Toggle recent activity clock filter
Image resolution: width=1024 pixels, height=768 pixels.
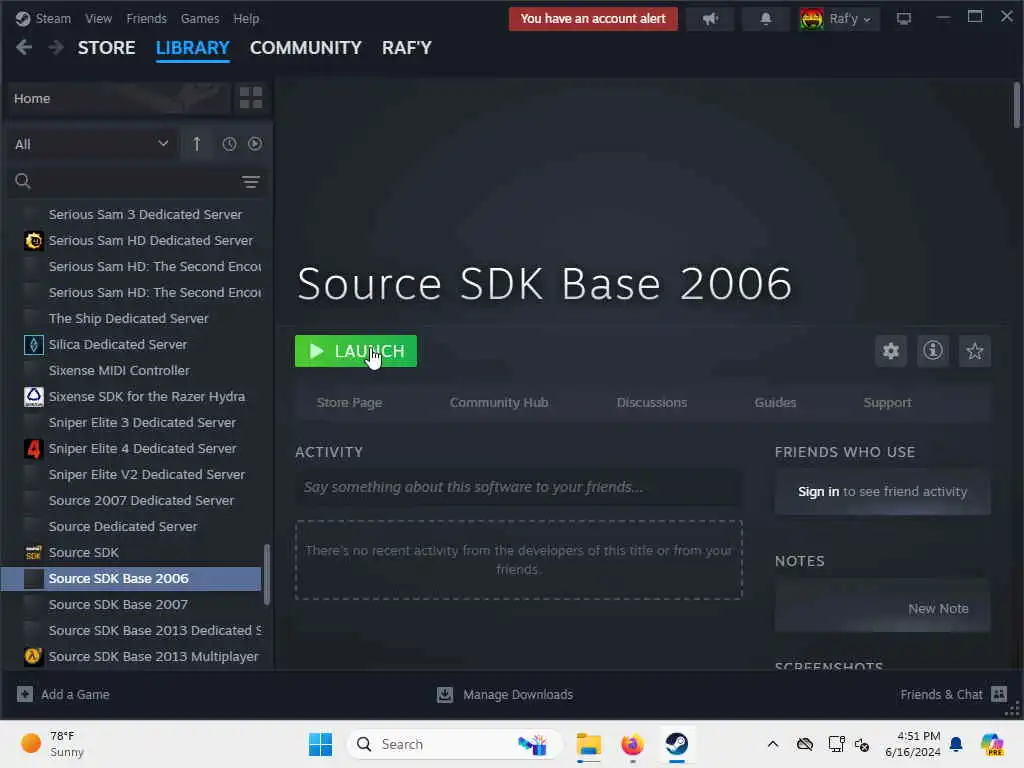coord(229,144)
